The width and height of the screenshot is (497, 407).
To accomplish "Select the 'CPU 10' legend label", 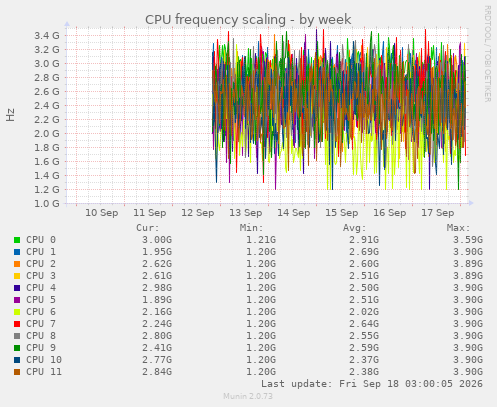I will click(x=44, y=360).
